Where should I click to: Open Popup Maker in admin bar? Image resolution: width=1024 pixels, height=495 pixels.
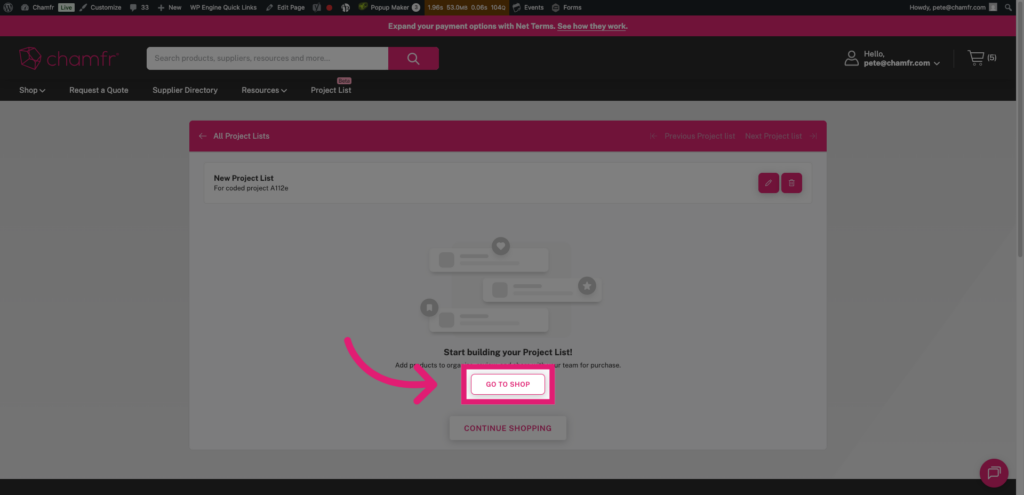[389, 7]
